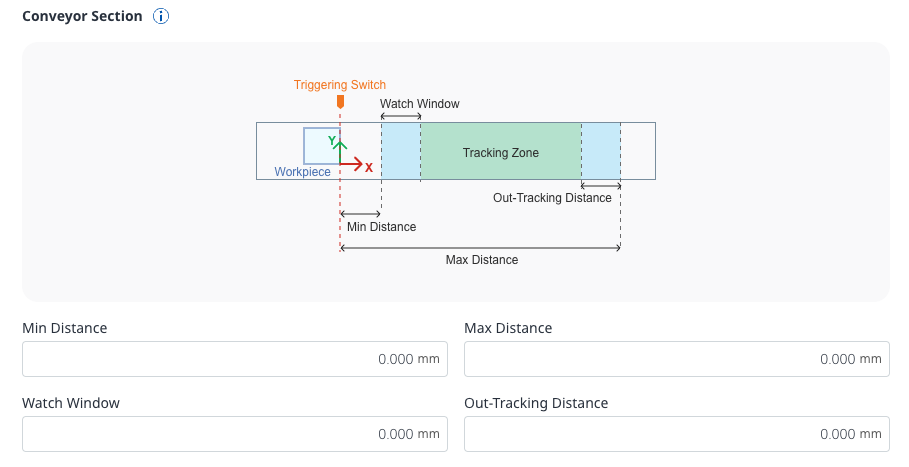
Task: Click the blue zone right of Tracking Zone
Action: pos(601,152)
